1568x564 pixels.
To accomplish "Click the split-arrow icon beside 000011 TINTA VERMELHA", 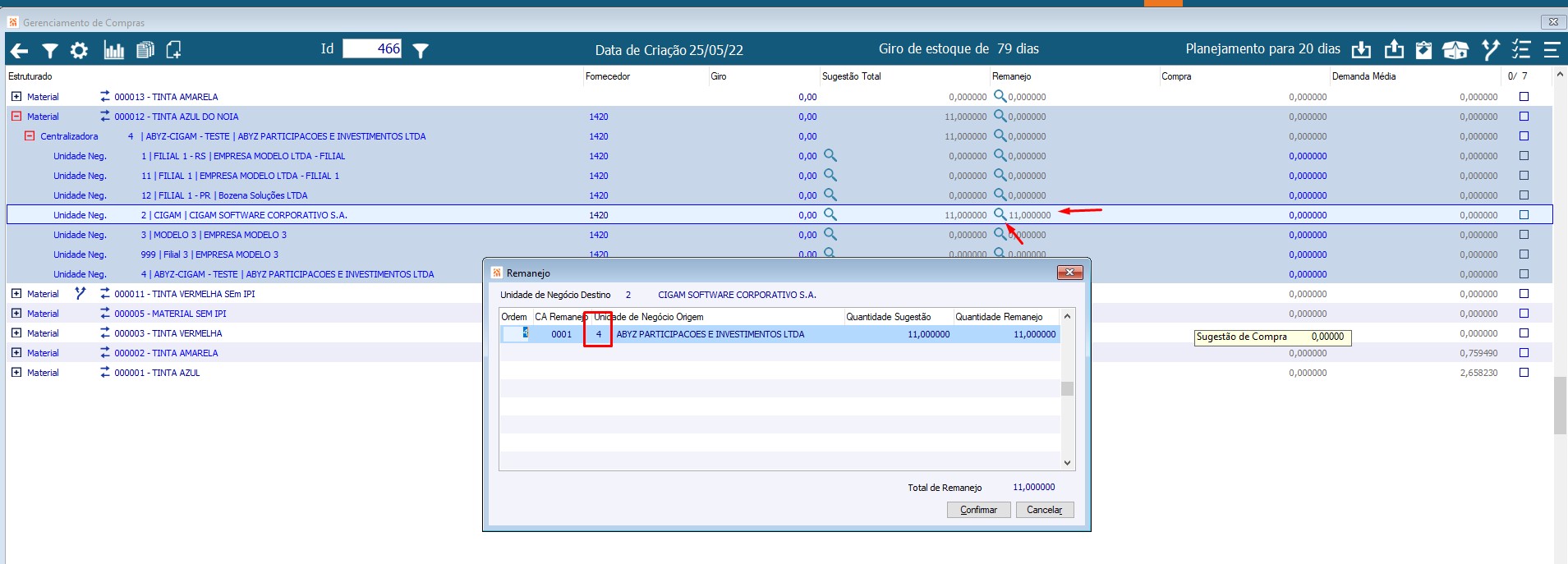I will click(x=80, y=293).
